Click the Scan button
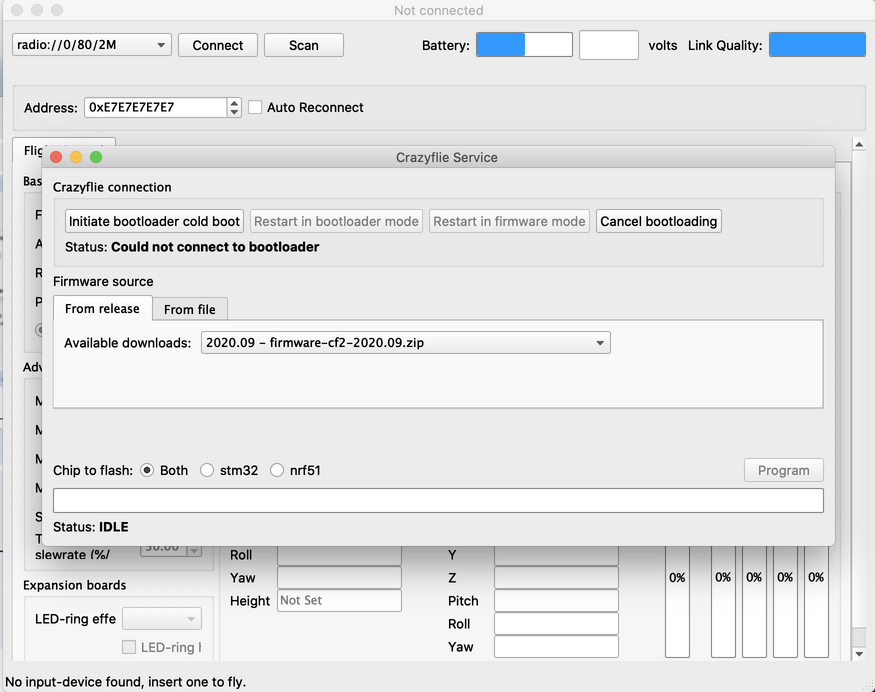 [x=303, y=45]
